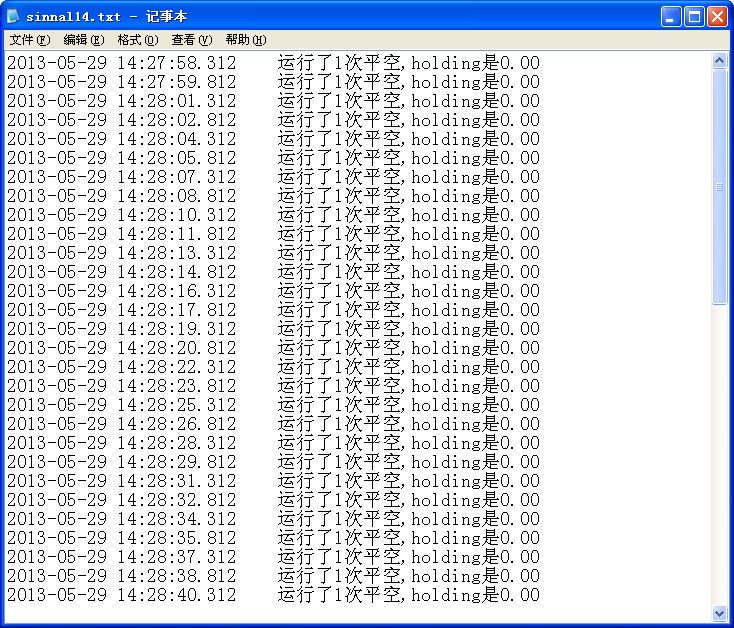This screenshot has width=734, height=628.
Task: Click the log line timestamped 14:28:04.312
Action: click(273, 139)
